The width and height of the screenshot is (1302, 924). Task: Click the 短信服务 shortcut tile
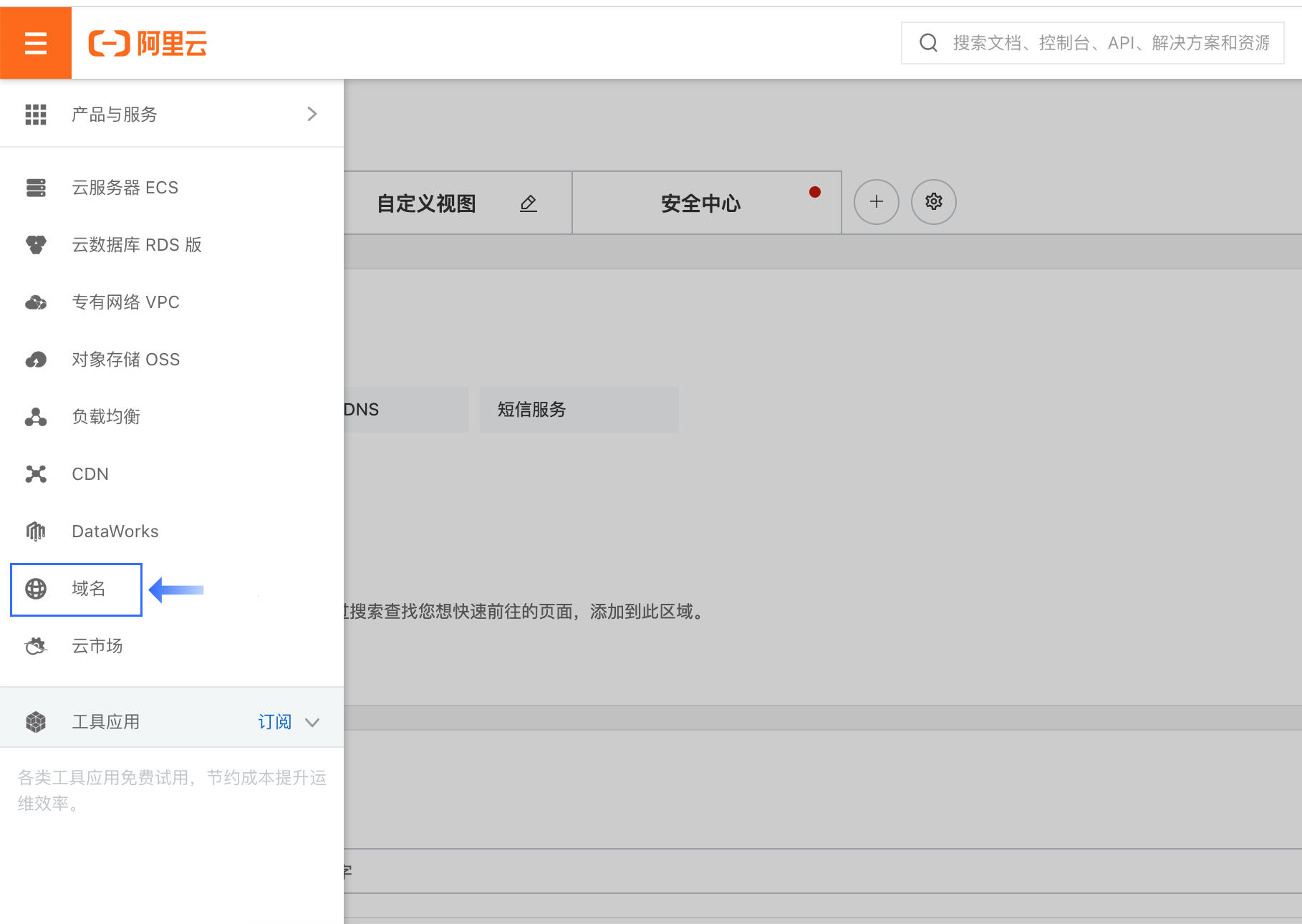(579, 410)
